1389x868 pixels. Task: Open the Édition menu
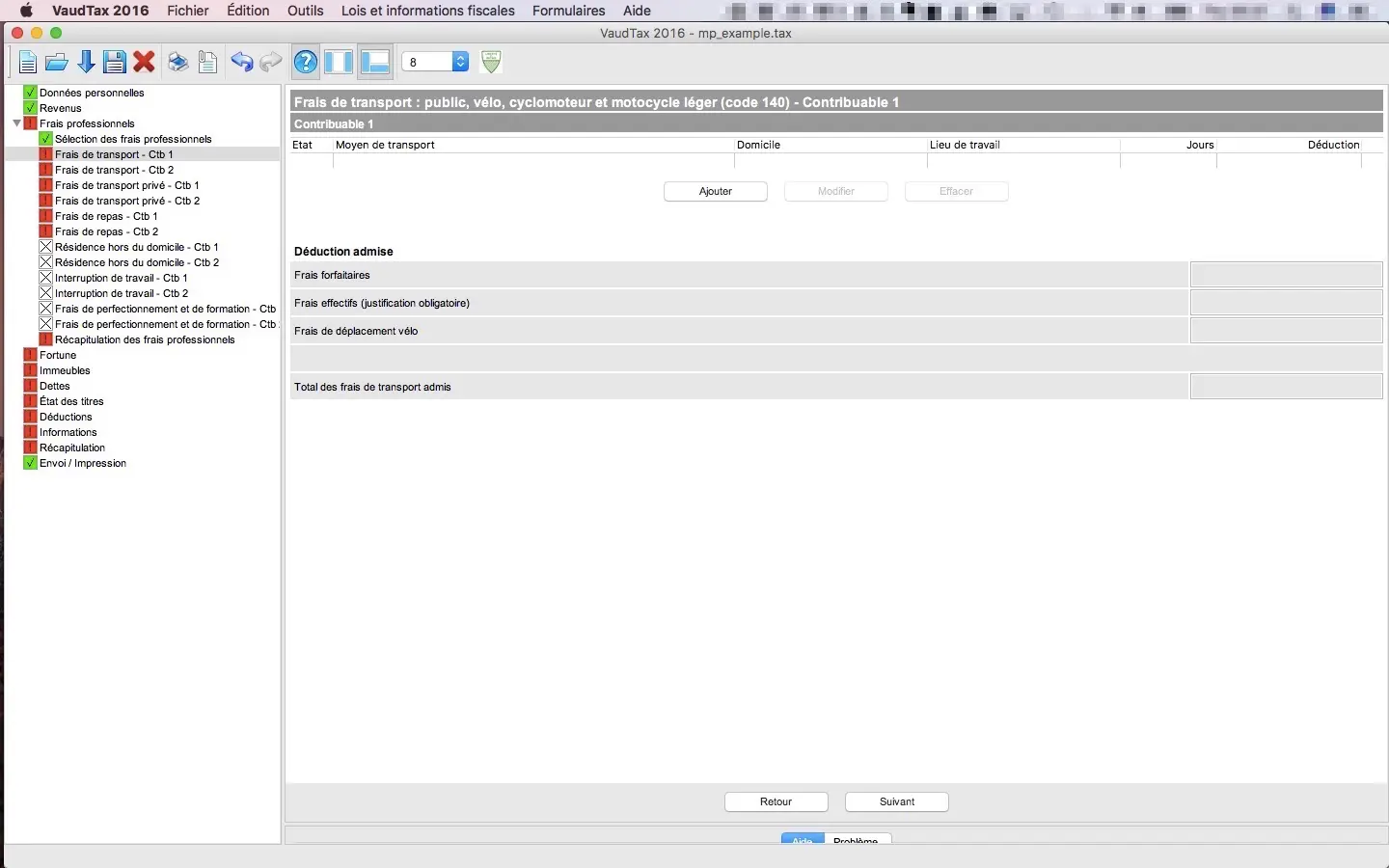248,11
